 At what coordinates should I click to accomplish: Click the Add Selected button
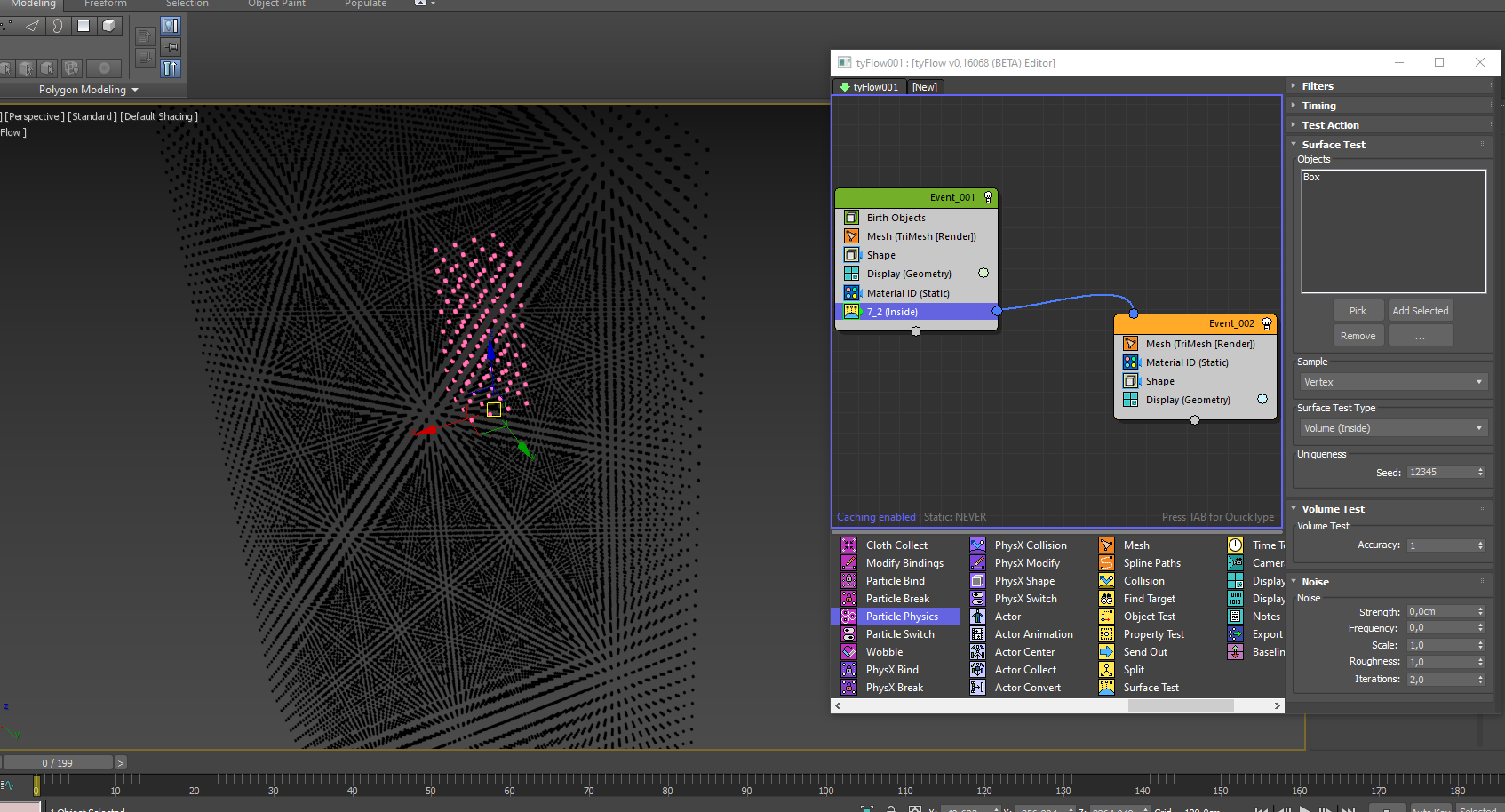point(1420,311)
